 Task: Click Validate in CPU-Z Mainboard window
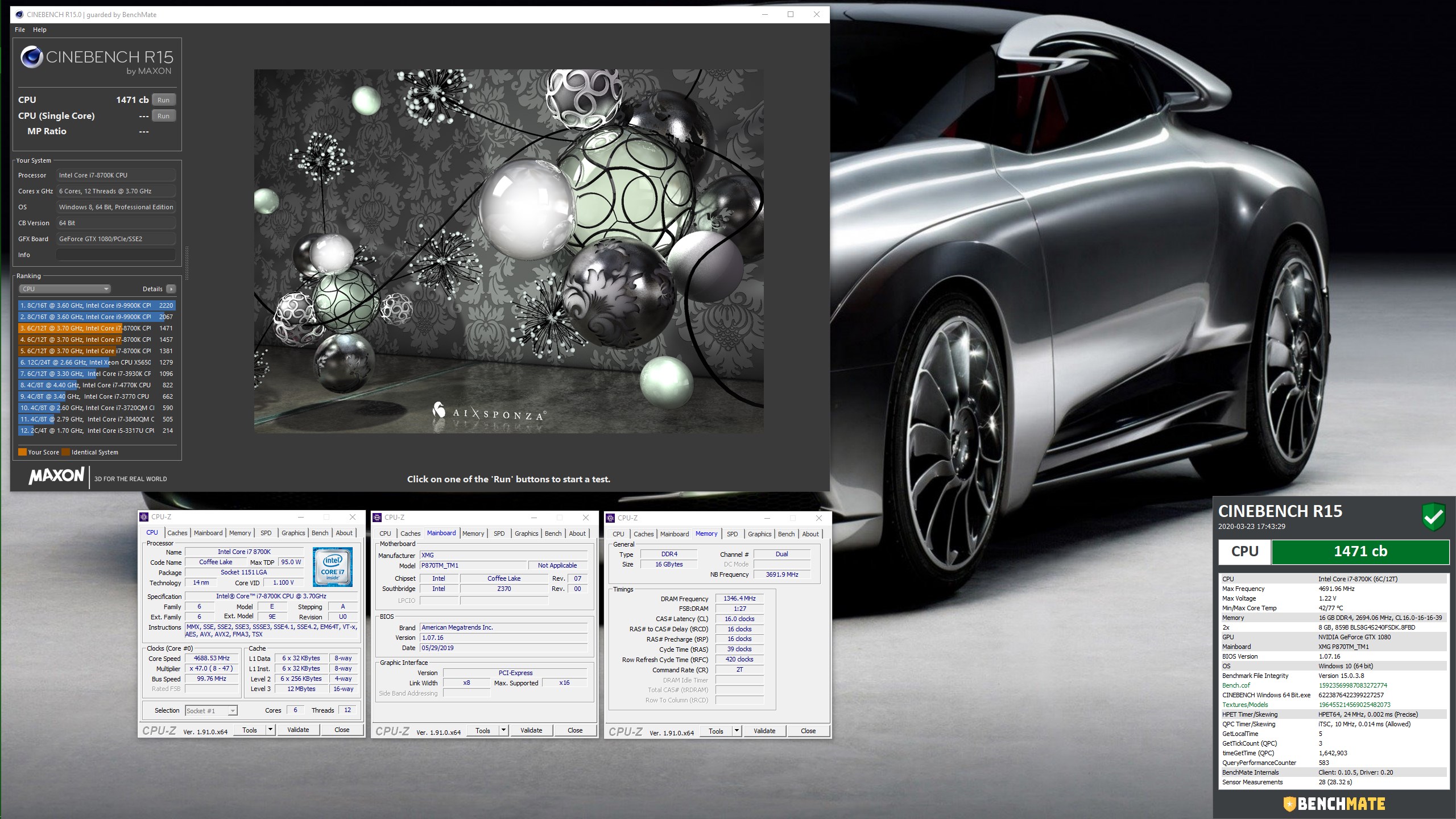531,730
